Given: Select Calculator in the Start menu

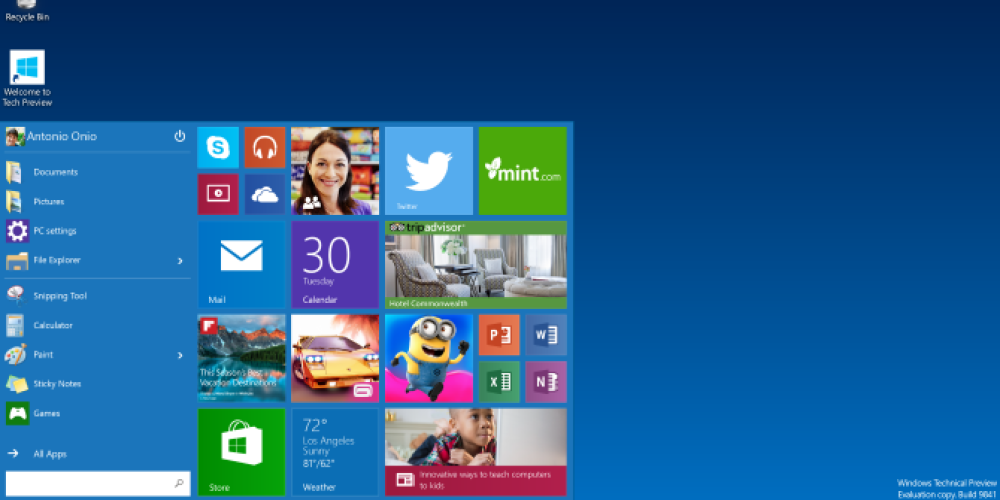Looking at the screenshot, I should (x=52, y=325).
